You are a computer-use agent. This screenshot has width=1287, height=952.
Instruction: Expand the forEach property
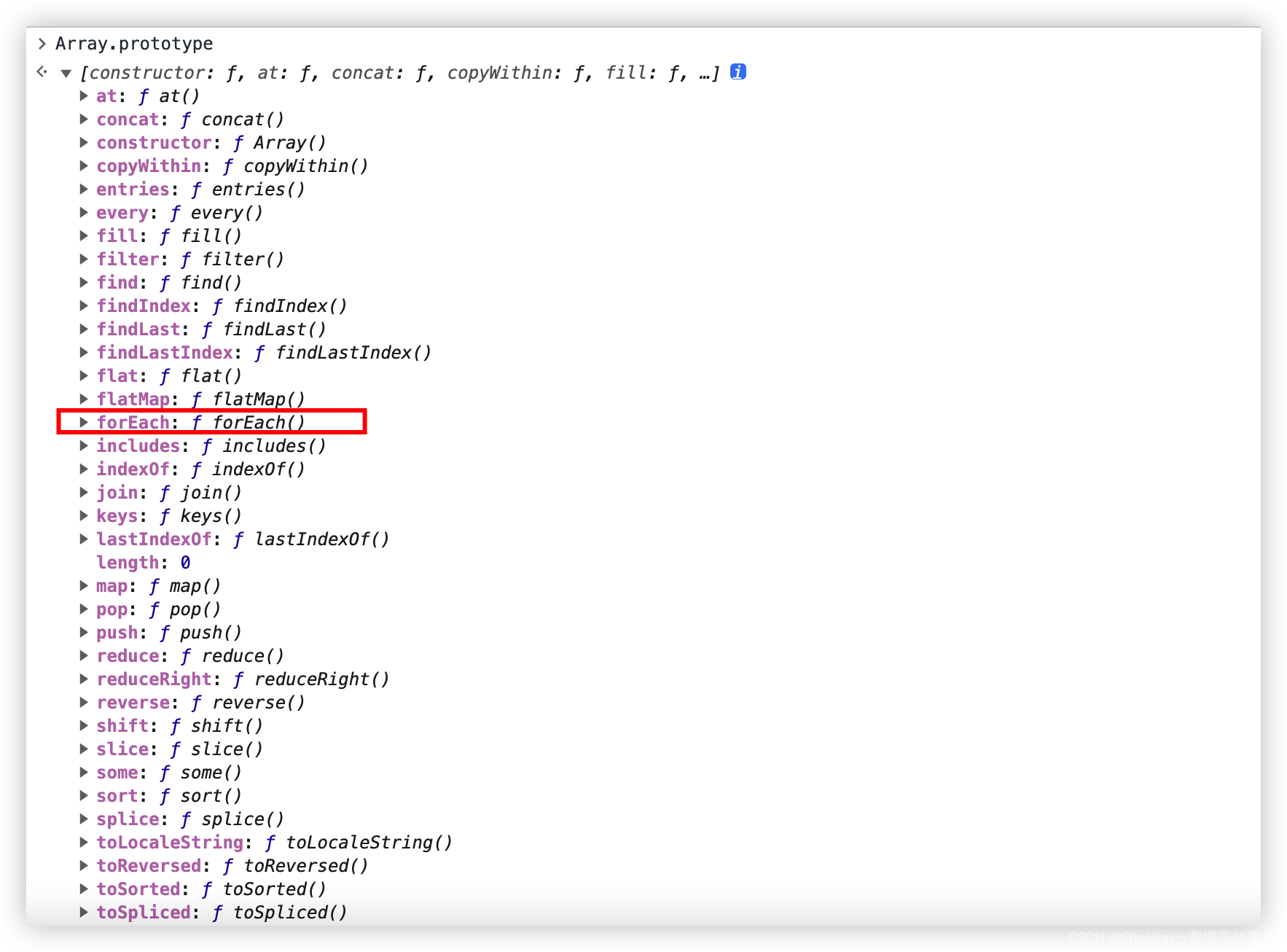click(84, 422)
